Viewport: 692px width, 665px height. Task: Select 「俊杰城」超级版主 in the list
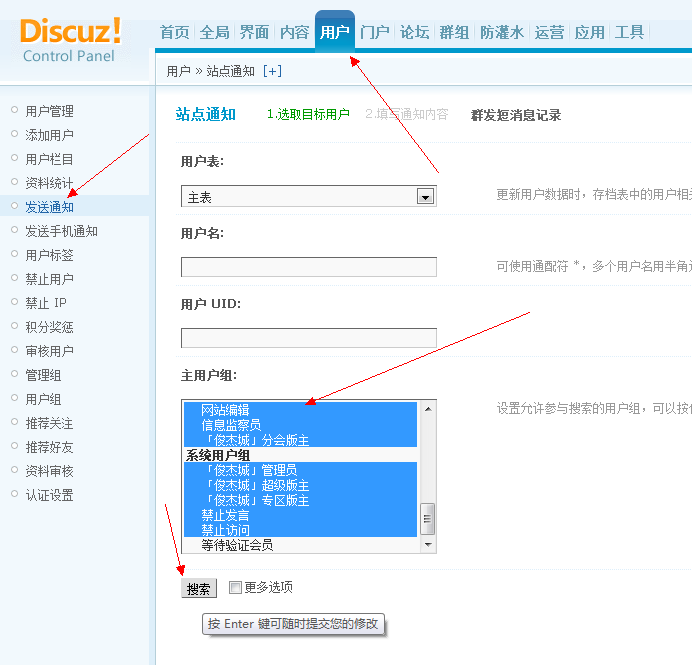(x=300, y=485)
